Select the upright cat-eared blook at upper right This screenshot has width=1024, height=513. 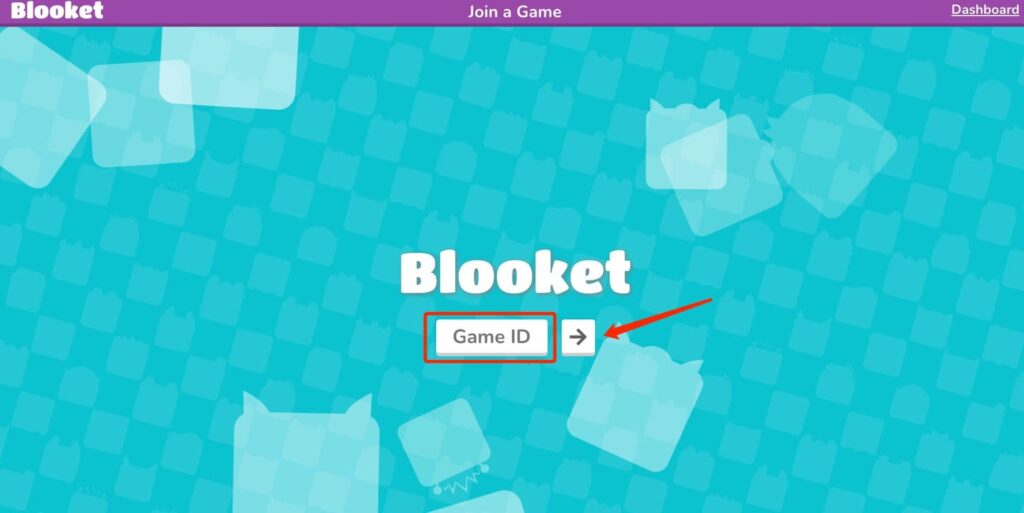coord(686,145)
